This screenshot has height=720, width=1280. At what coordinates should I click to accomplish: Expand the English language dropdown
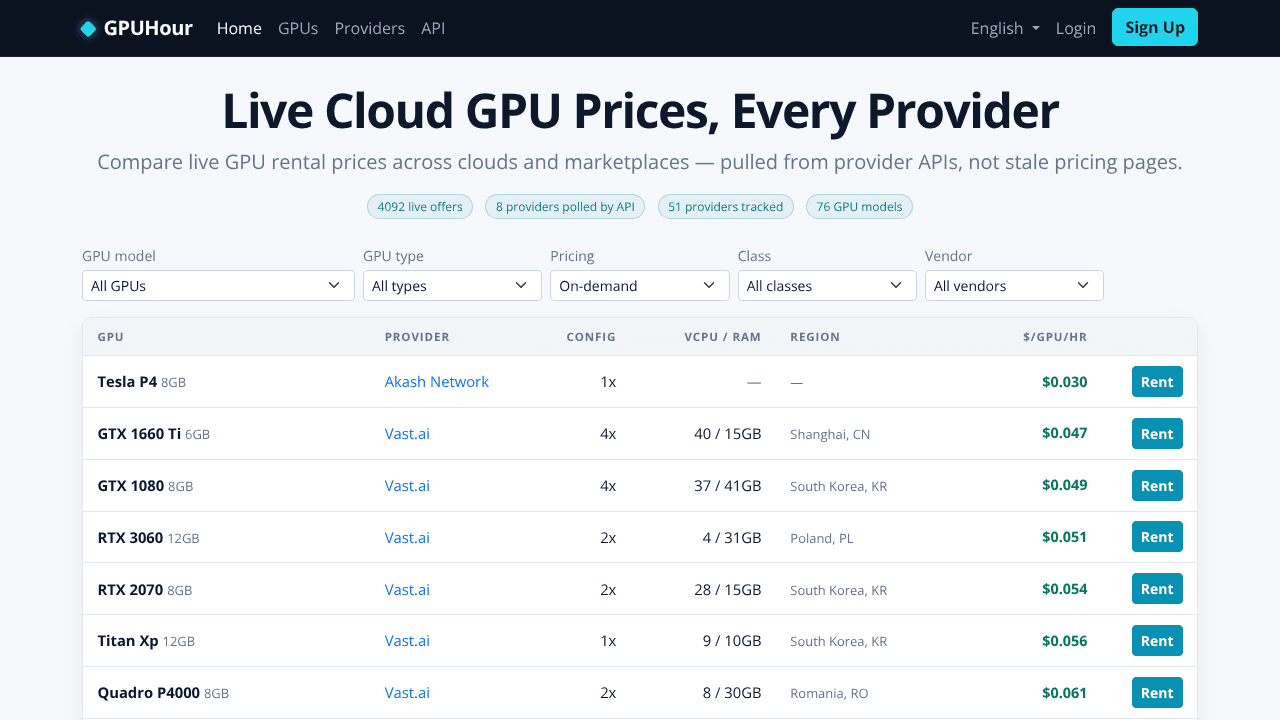tap(1005, 28)
